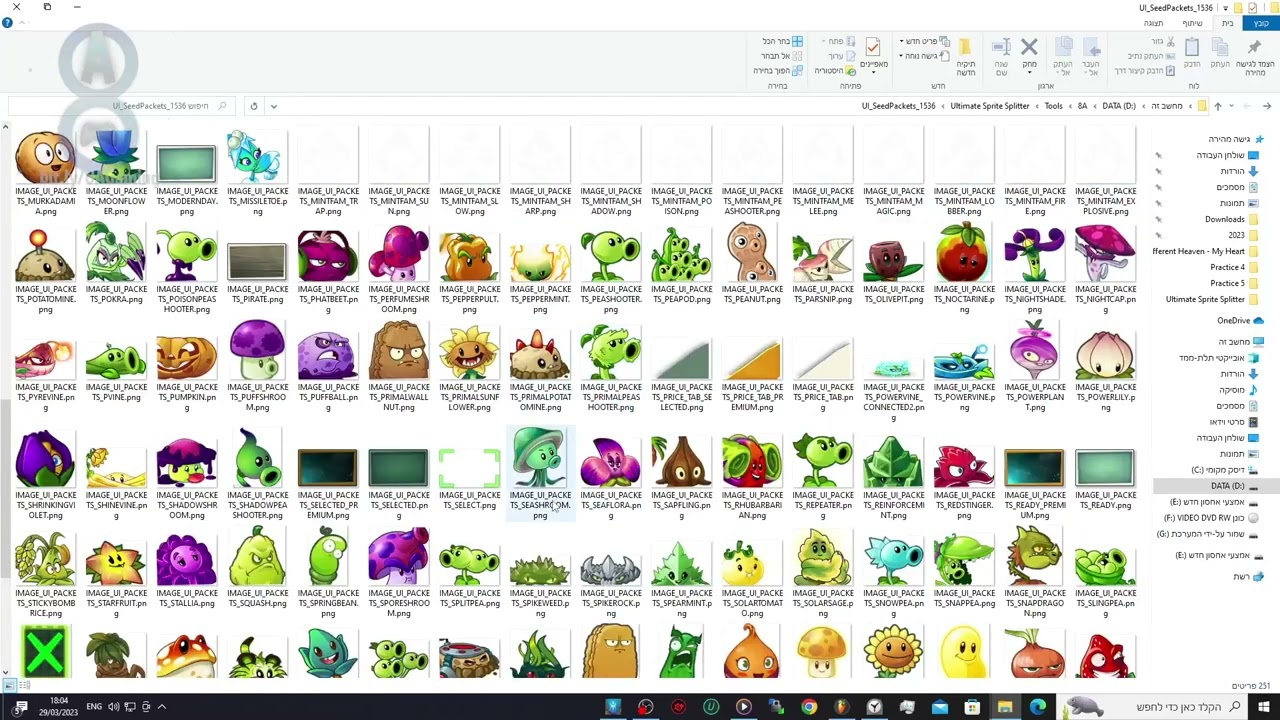This screenshot has height=720, width=1280.
Task: Click Select all (בחר הכל)
Action: coord(783,41)
